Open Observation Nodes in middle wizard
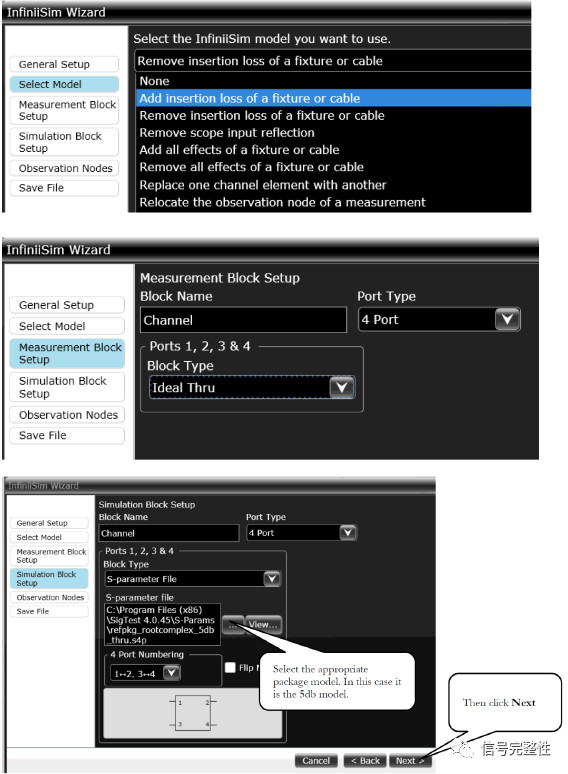 point(67,415)
